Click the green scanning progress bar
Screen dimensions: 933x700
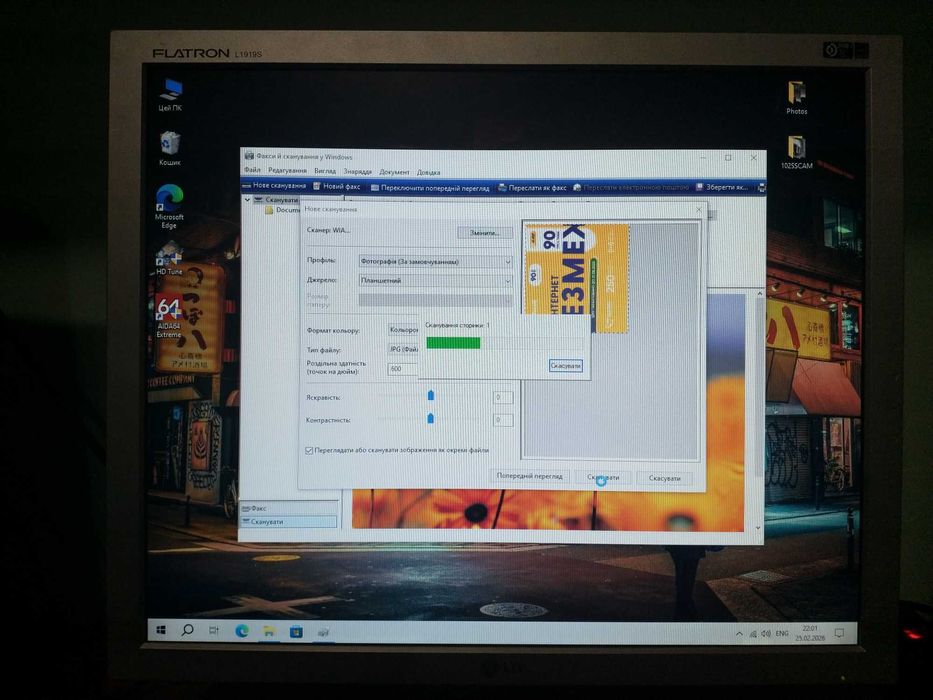point(453,343)
